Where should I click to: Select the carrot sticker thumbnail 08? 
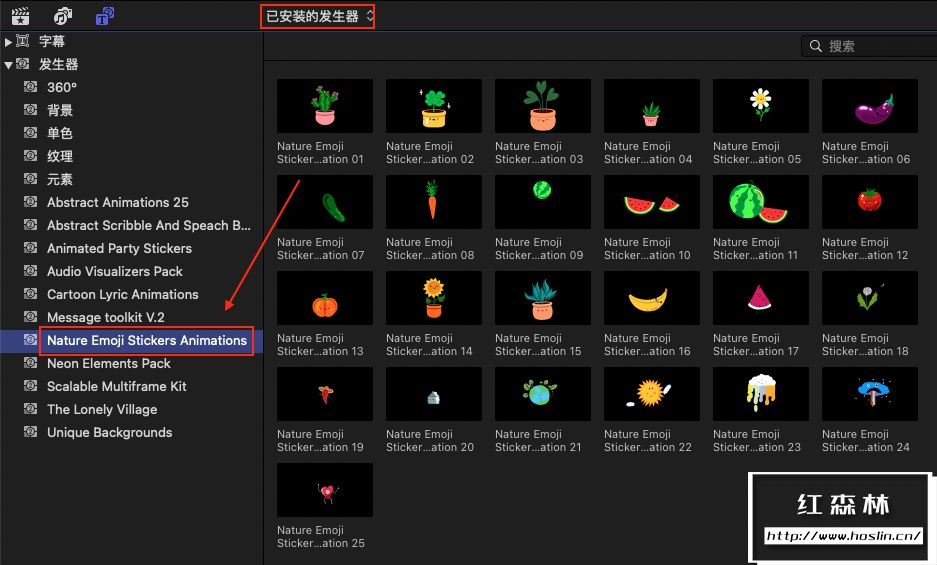(434, 202)
